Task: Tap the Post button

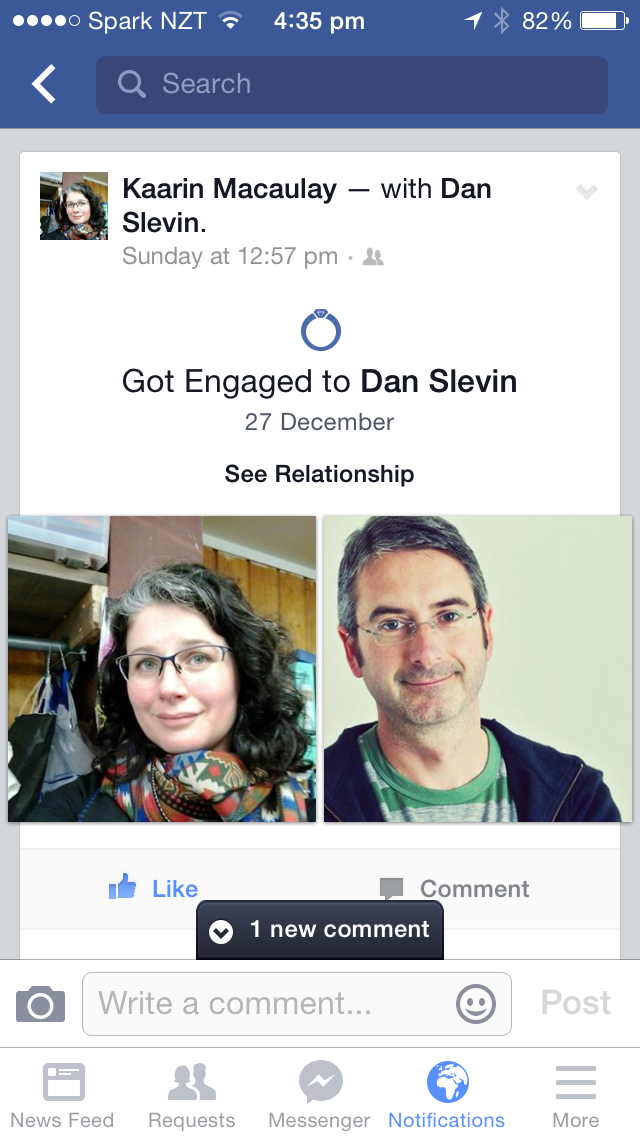Action: point(575,1003)
